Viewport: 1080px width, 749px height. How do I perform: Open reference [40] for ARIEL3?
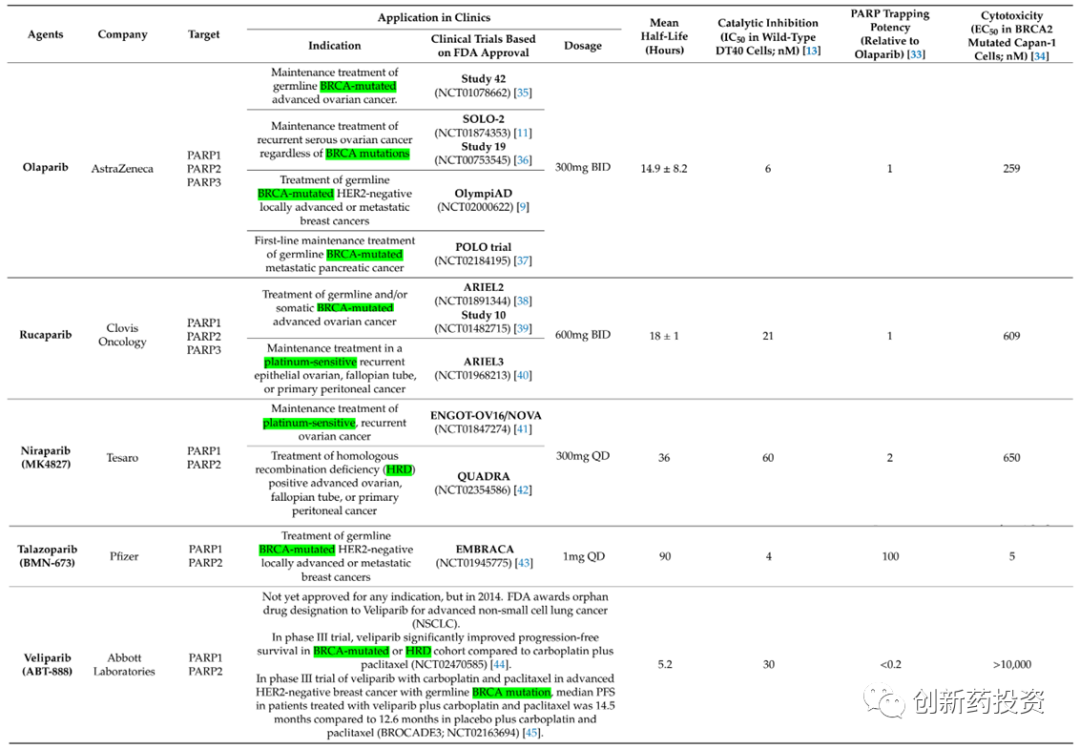[x=523, y=376]
